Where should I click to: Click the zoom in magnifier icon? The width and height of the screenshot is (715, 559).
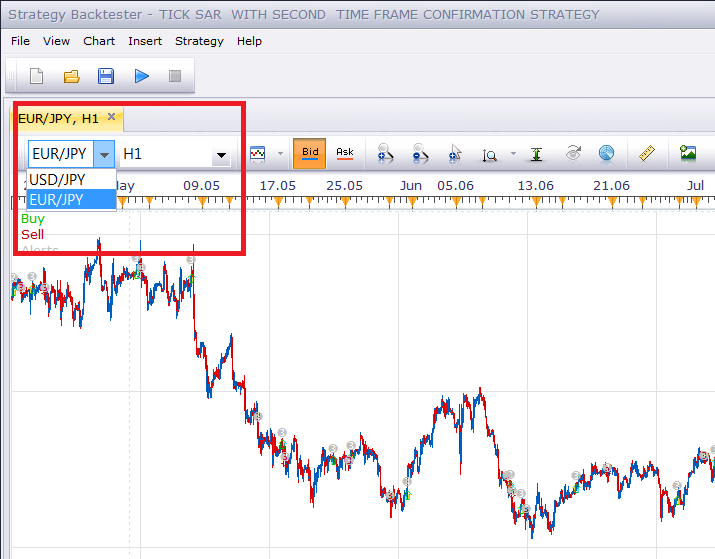click(385, 154)
